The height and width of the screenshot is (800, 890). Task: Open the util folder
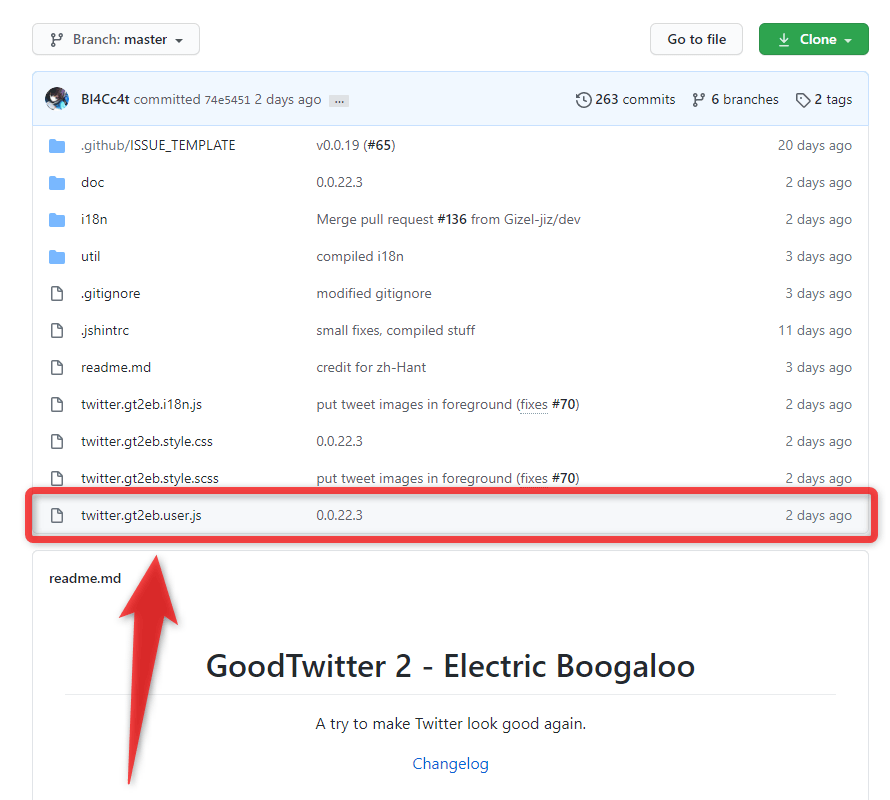pyautogui.click(x=91, y=256)
